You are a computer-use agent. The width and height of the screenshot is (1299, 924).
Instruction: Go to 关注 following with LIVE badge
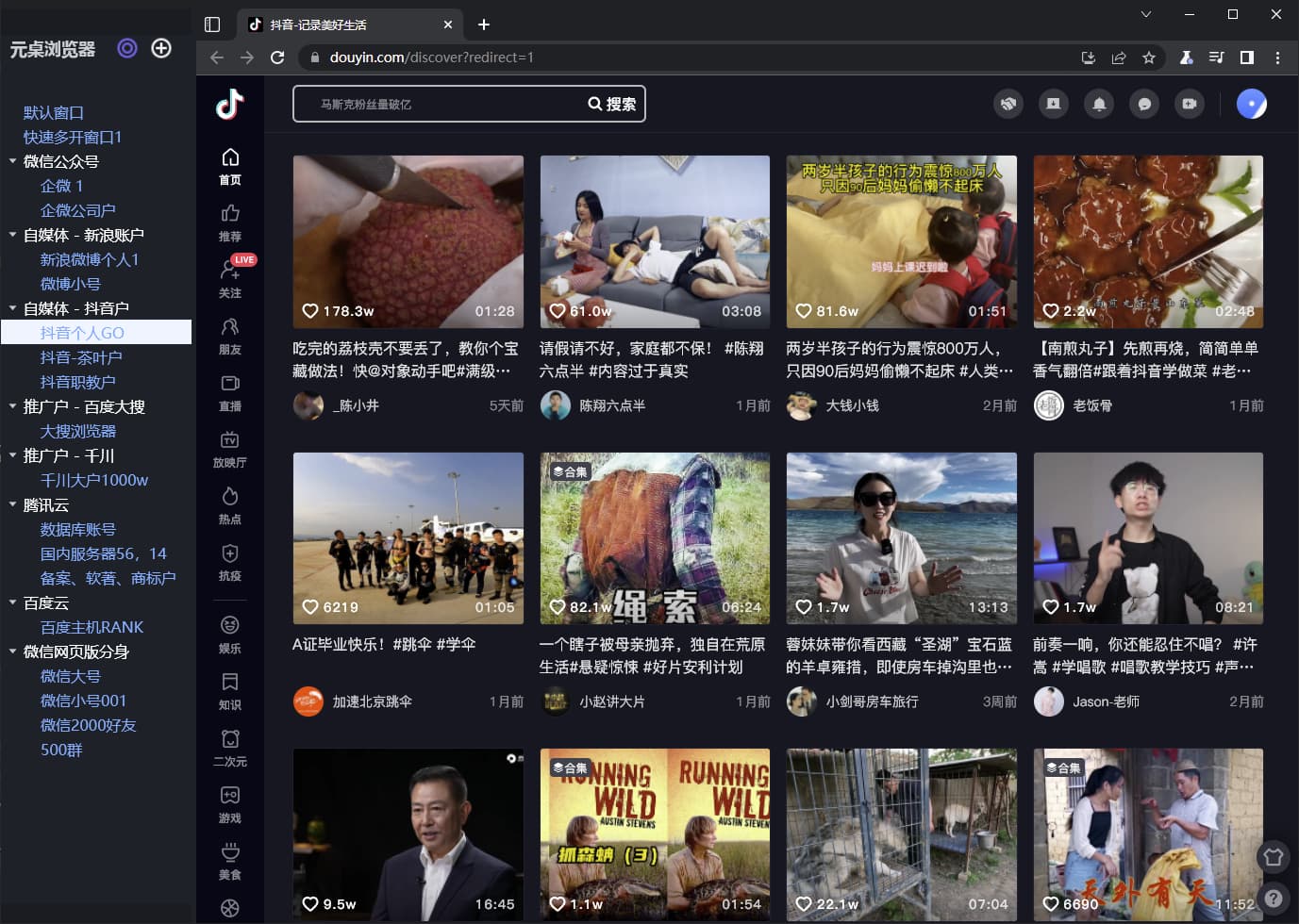(x=230, y=278)
